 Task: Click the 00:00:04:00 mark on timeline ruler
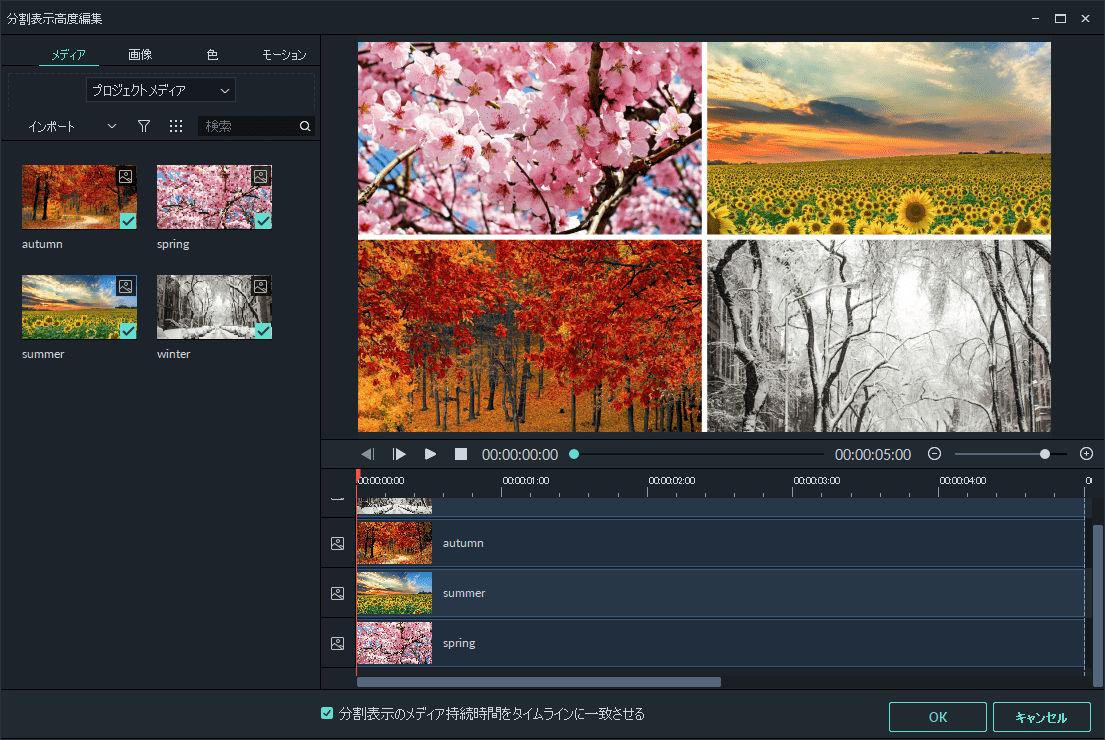point(963,481)
